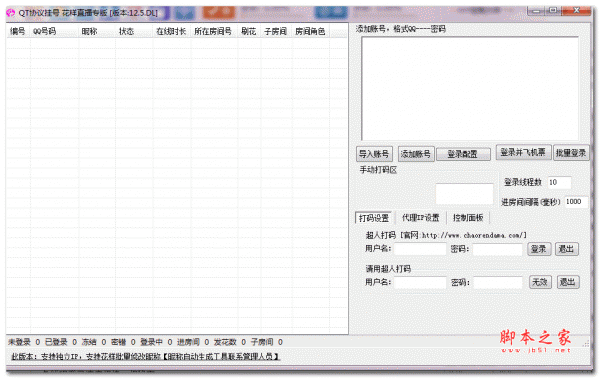Image resolution: width=600 pixels, height=379 pixels.
Task: Click 退出 button in 超人打码 row
Action: [x=567, y=249]
